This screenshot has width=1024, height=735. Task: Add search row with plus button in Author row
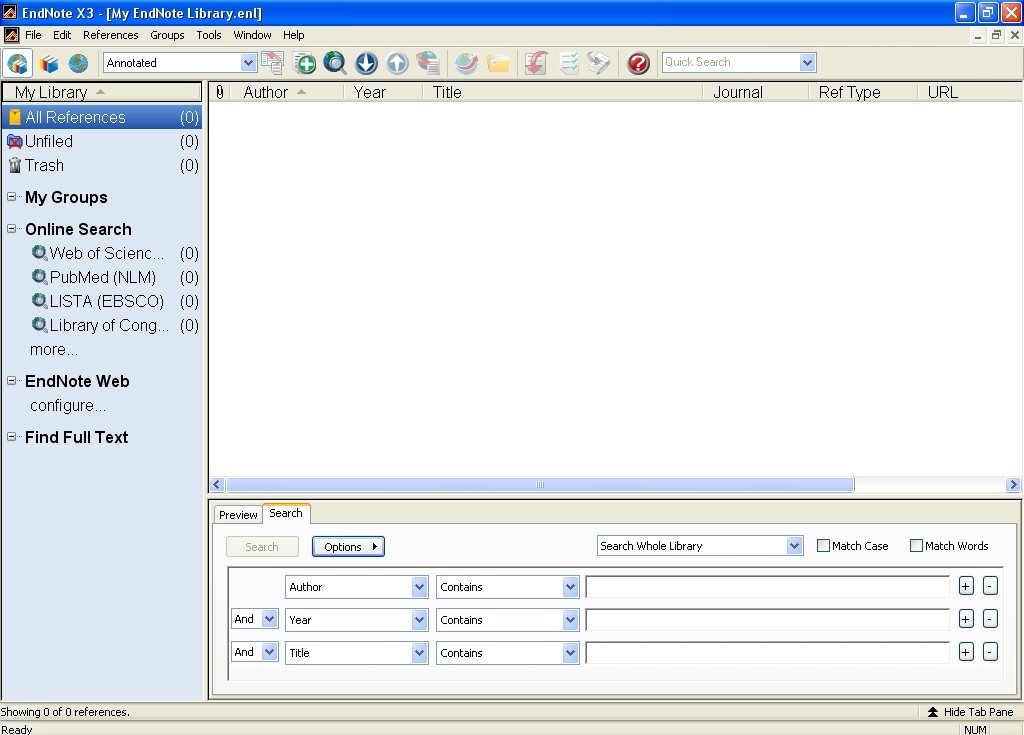pos(966,586)
